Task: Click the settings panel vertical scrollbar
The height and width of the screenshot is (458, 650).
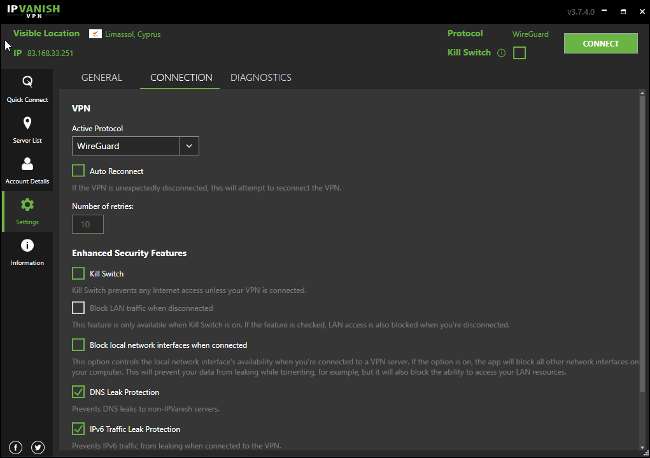Action: 643,242
